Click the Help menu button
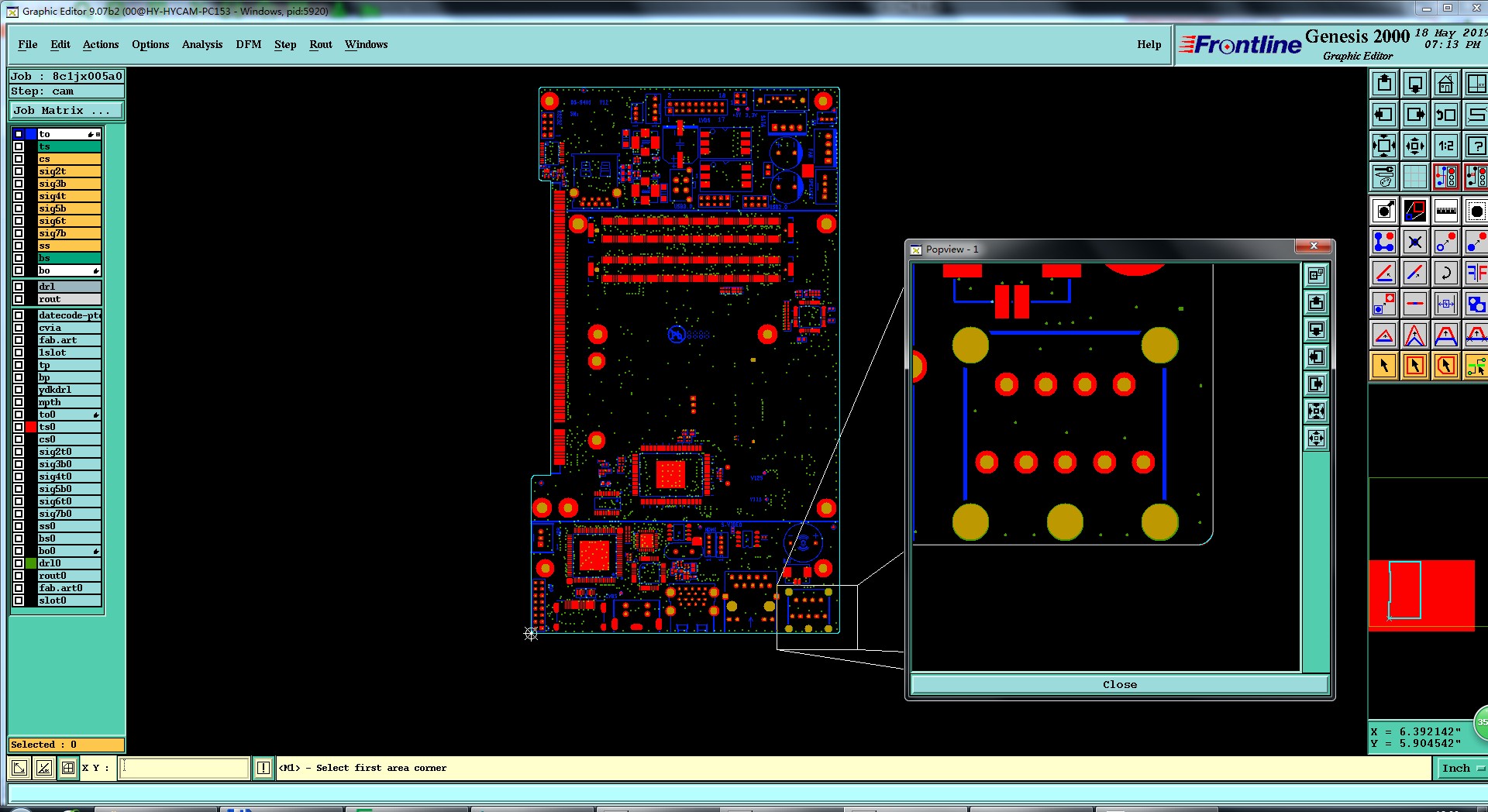This screenshot has height=812, width=1488. pos(1149,44)
